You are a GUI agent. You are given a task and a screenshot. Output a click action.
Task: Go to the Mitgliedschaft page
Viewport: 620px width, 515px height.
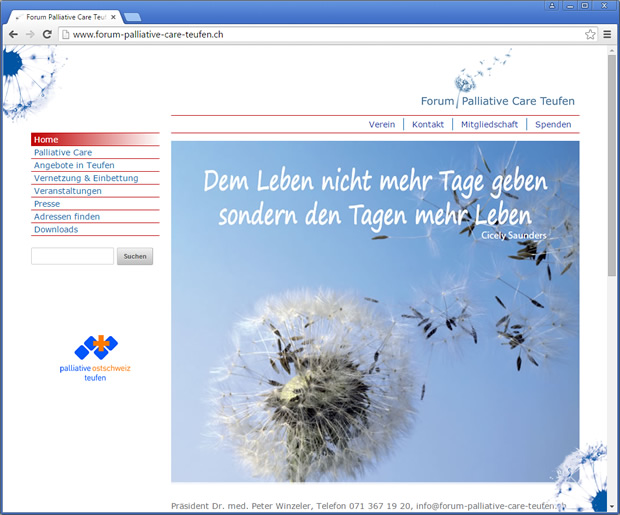coord(489,125)
